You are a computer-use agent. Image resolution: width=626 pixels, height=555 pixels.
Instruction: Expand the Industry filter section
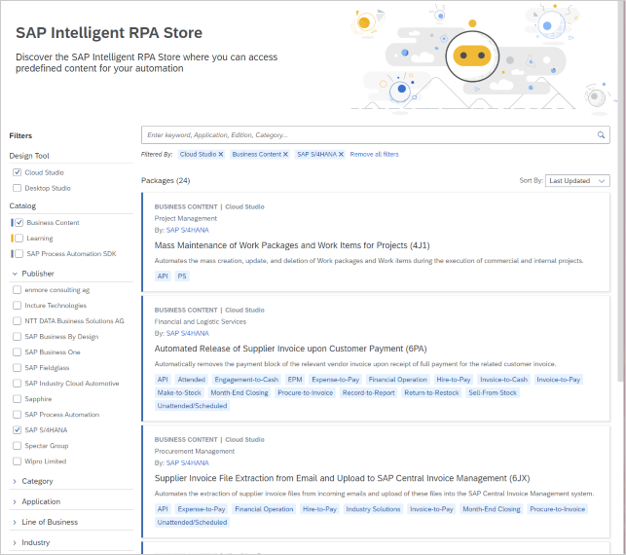(15, 543)
